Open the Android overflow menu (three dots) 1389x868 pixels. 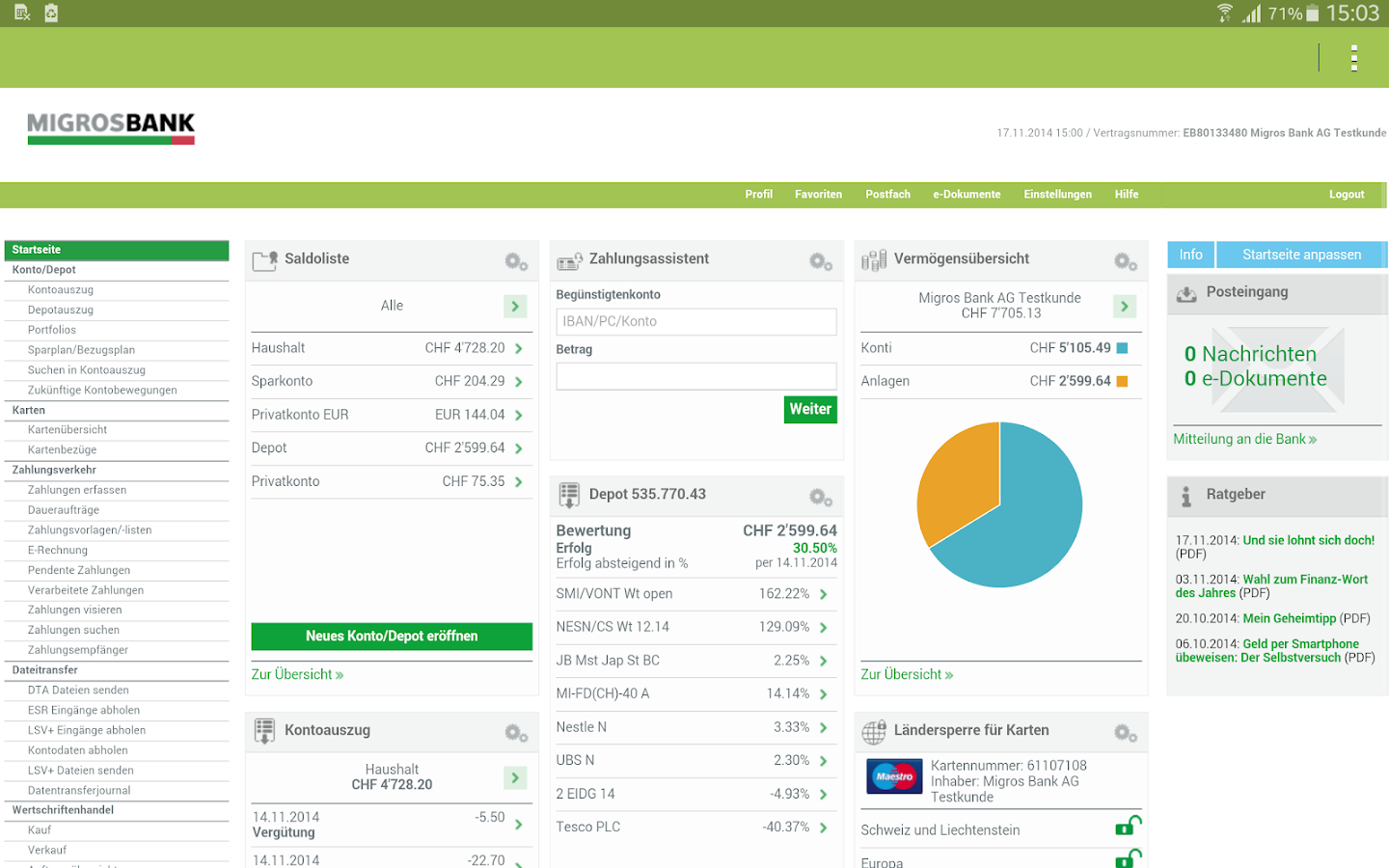tap(1354, 58)
